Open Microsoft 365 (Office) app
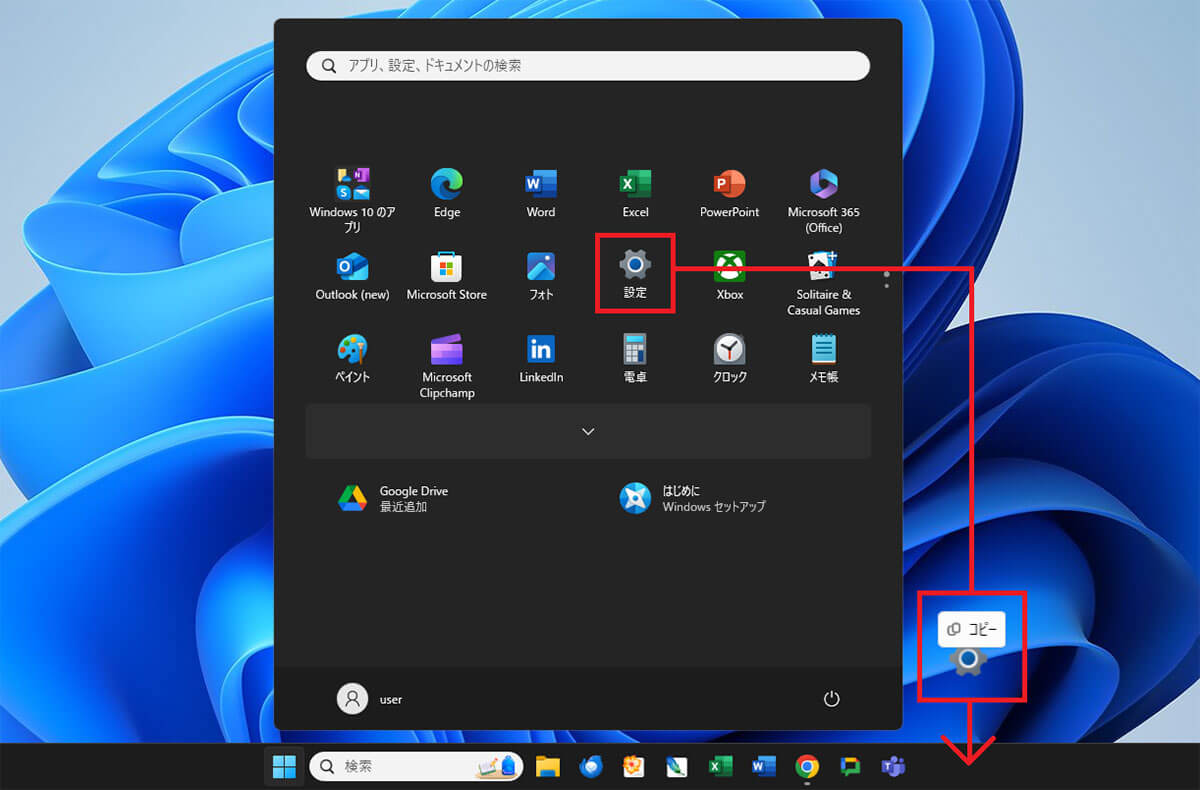Screen dimensions: 1200x790 click(823, 200)
